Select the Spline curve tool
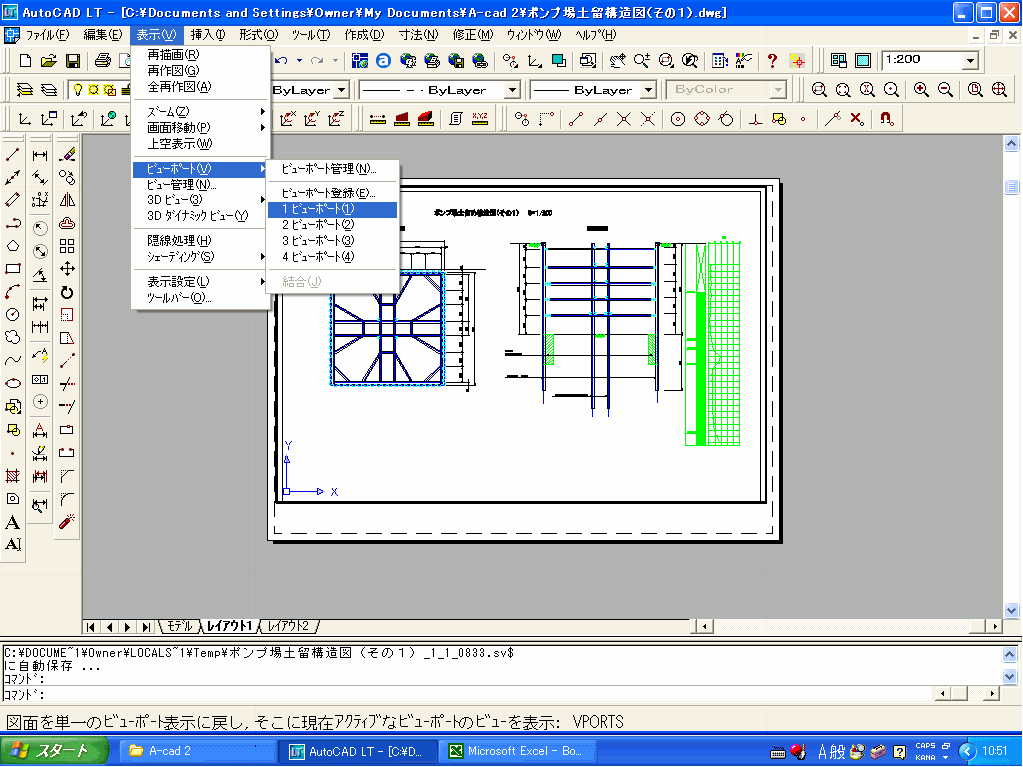Image resolution: width=1023 pixels, height=767 pixels. tap(12, 360)
